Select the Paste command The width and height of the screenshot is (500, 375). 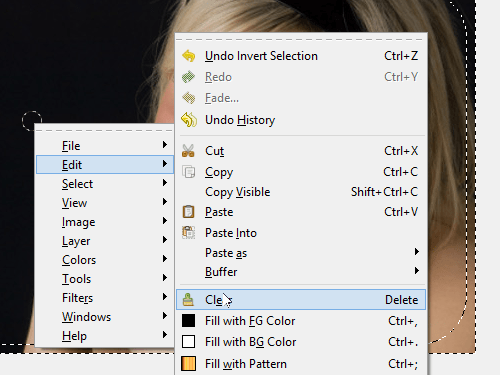point(301,212)
